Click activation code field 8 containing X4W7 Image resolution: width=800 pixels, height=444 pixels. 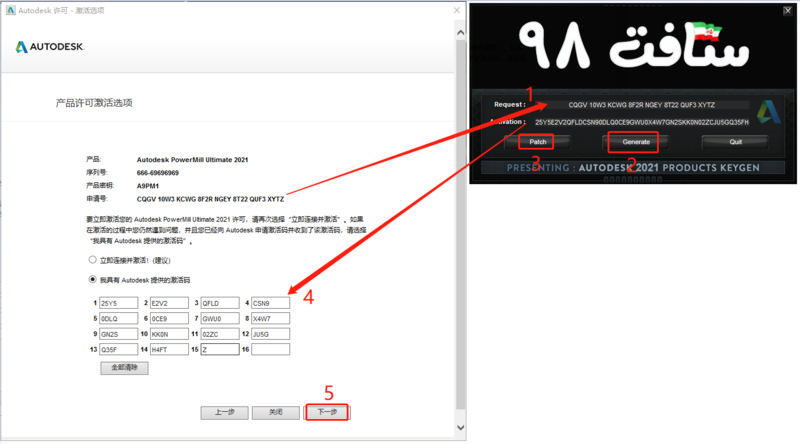(270, 318)
